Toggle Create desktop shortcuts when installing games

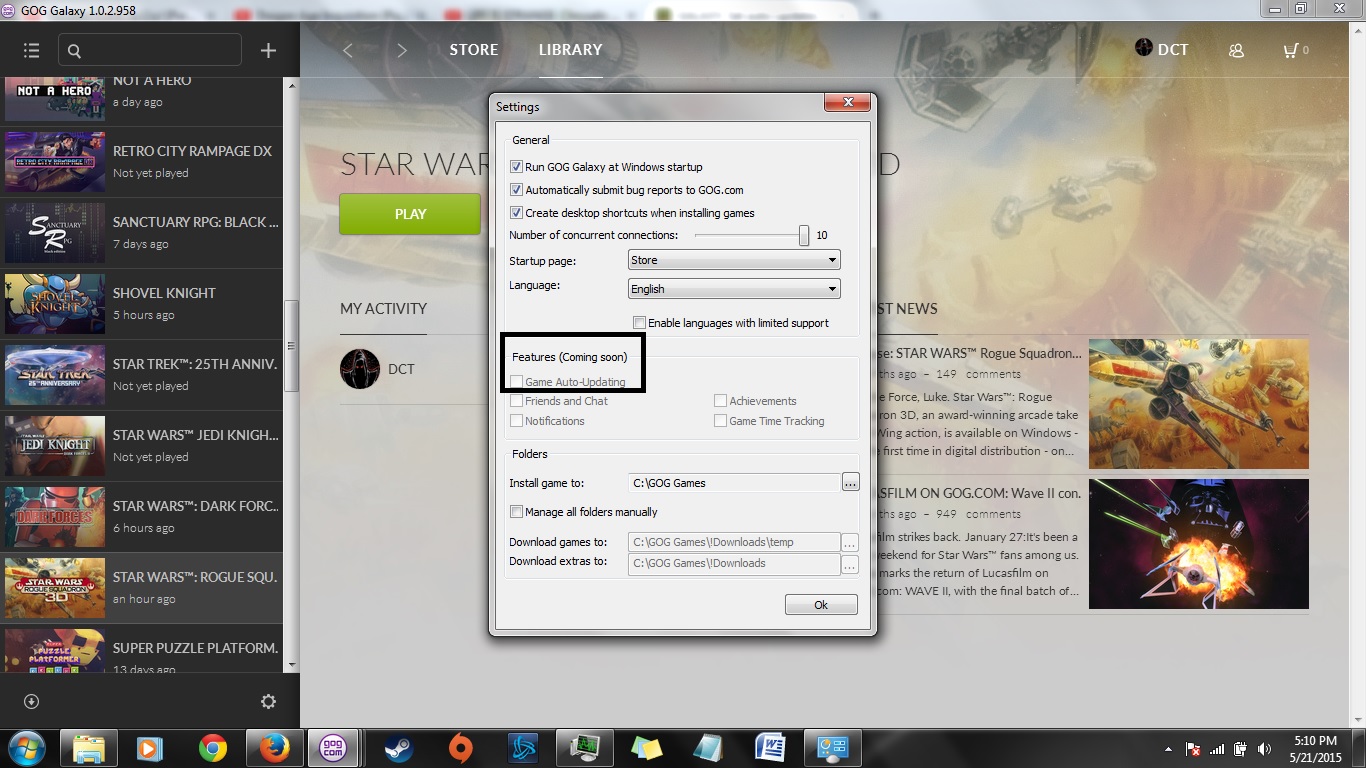tap(516, 213)
